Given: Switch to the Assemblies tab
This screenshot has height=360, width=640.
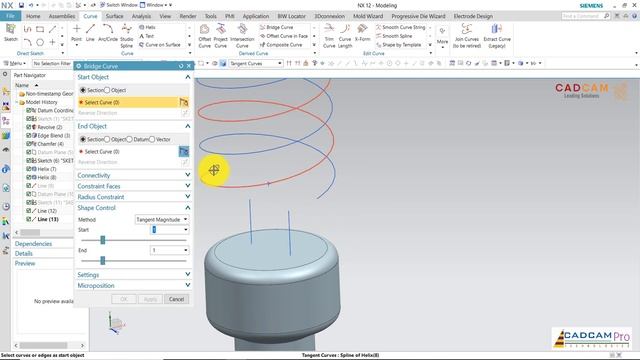Looking at the screenshot, I should [x=62, y=16].
